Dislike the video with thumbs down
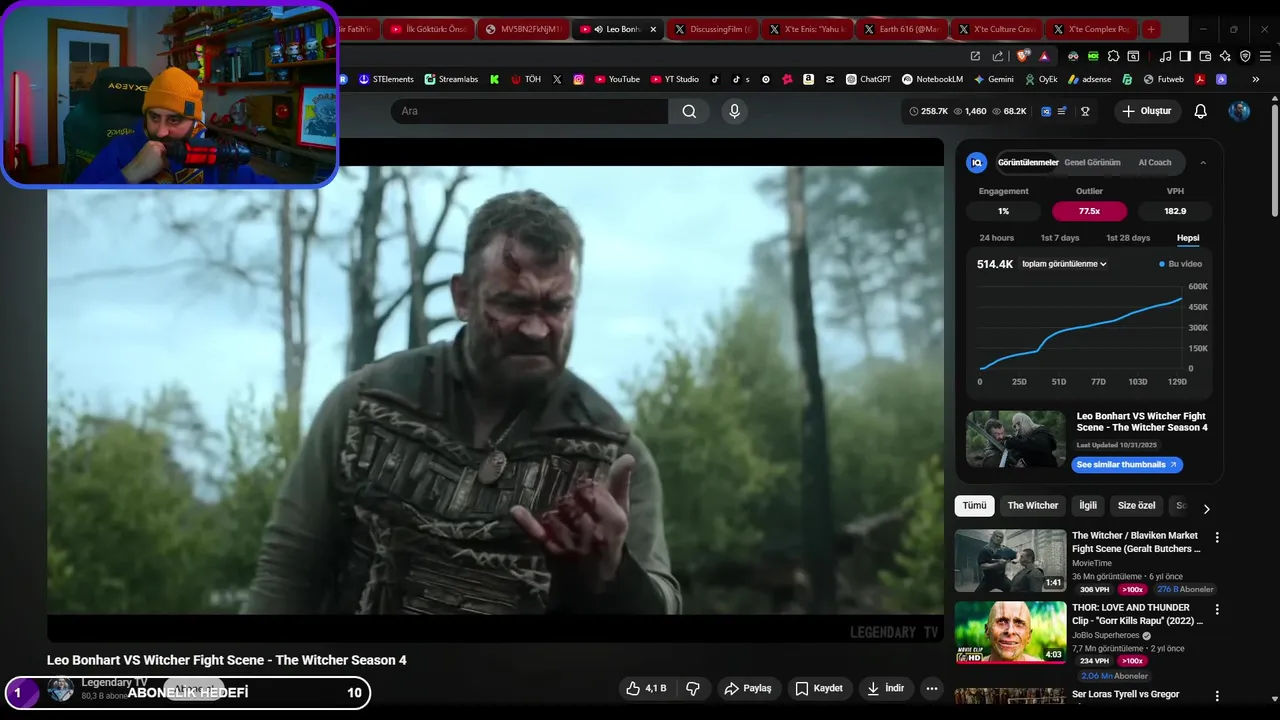 (x=692, y=688)
